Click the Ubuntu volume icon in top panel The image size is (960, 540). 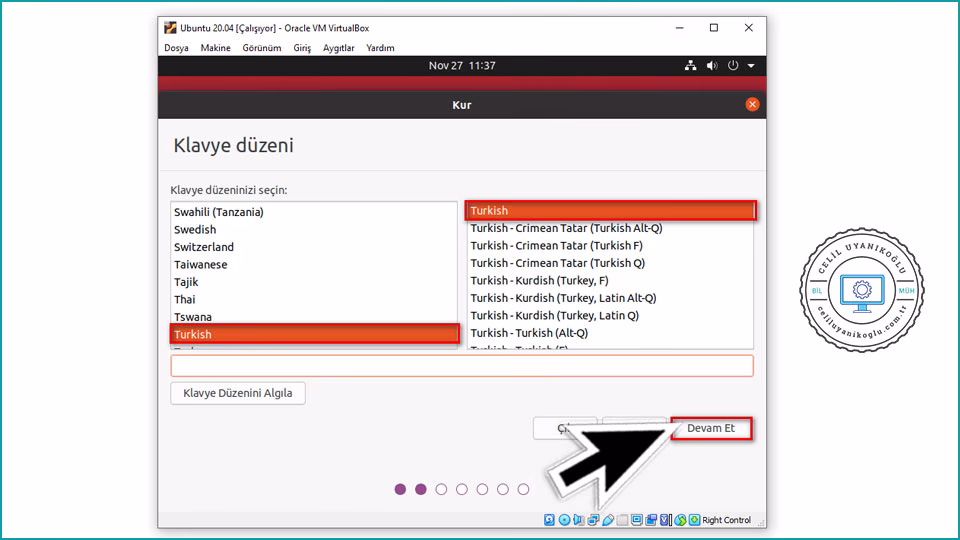click(x=711, y=66)
